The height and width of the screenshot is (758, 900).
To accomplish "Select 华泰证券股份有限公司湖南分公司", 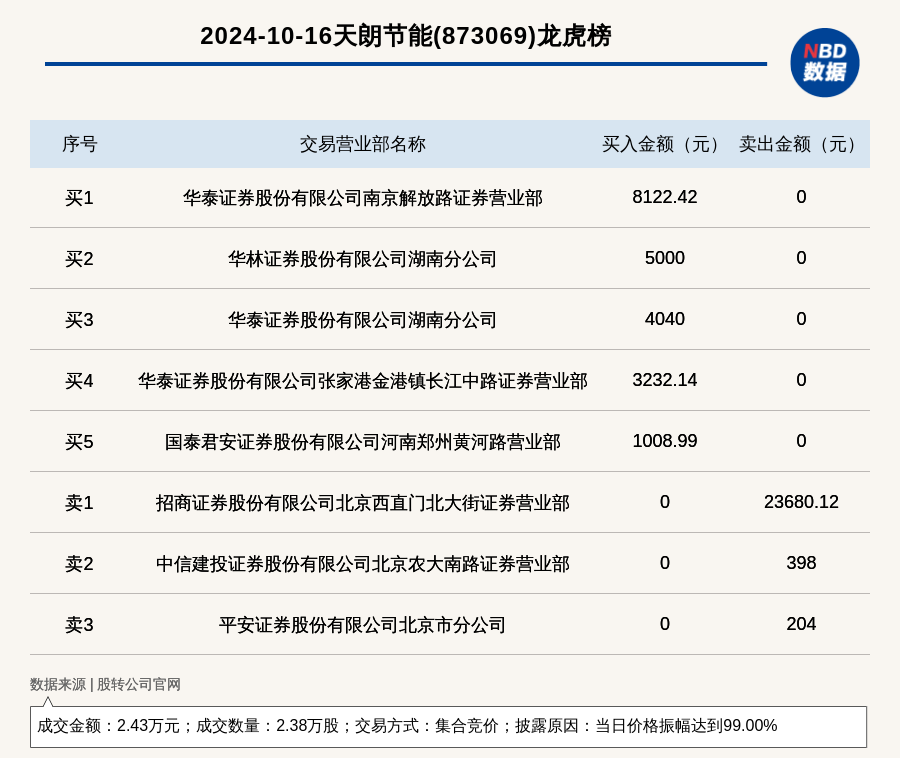I will pos(363,320).
